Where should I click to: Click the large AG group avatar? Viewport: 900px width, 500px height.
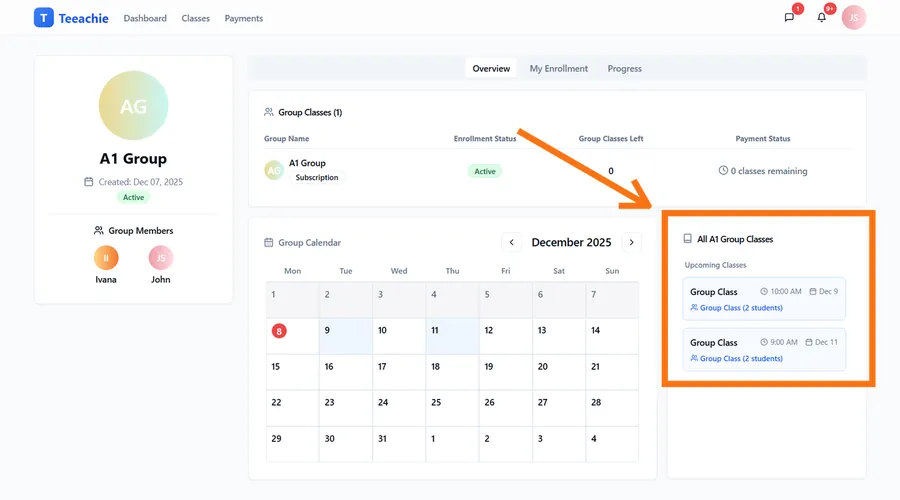(133, 106)
